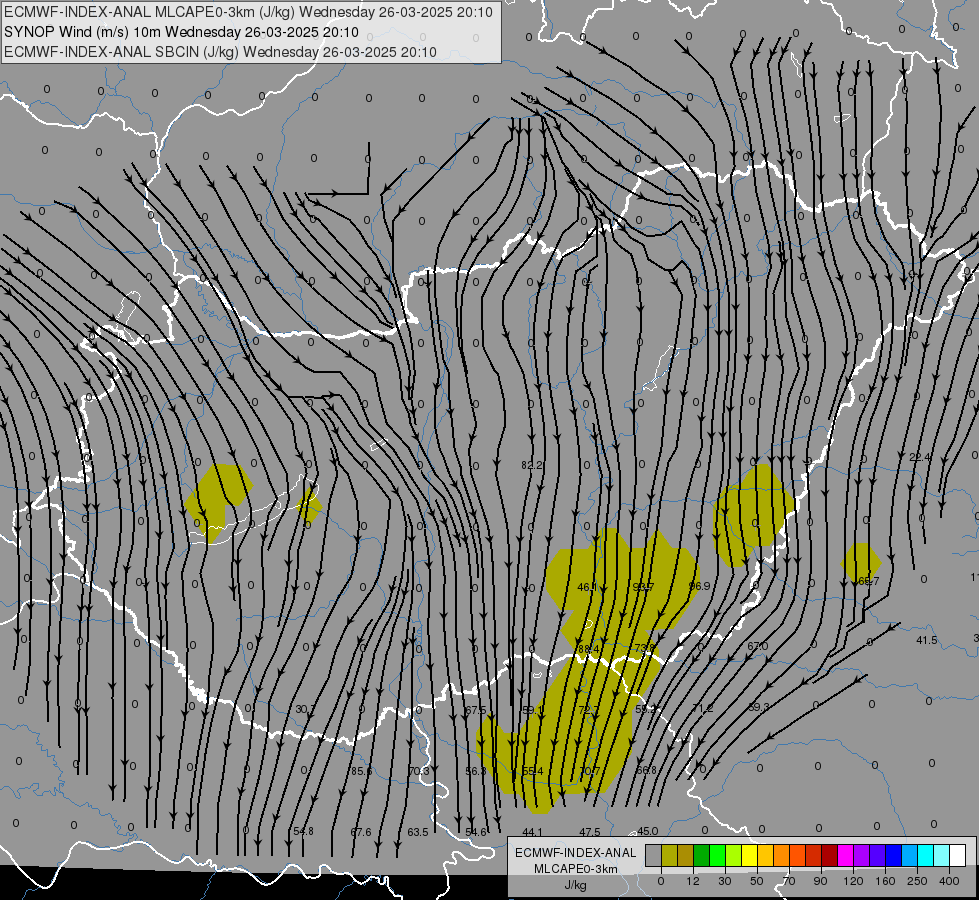
Task: Click the 70.3 value on the map
Action: click(x=418, y=771)
